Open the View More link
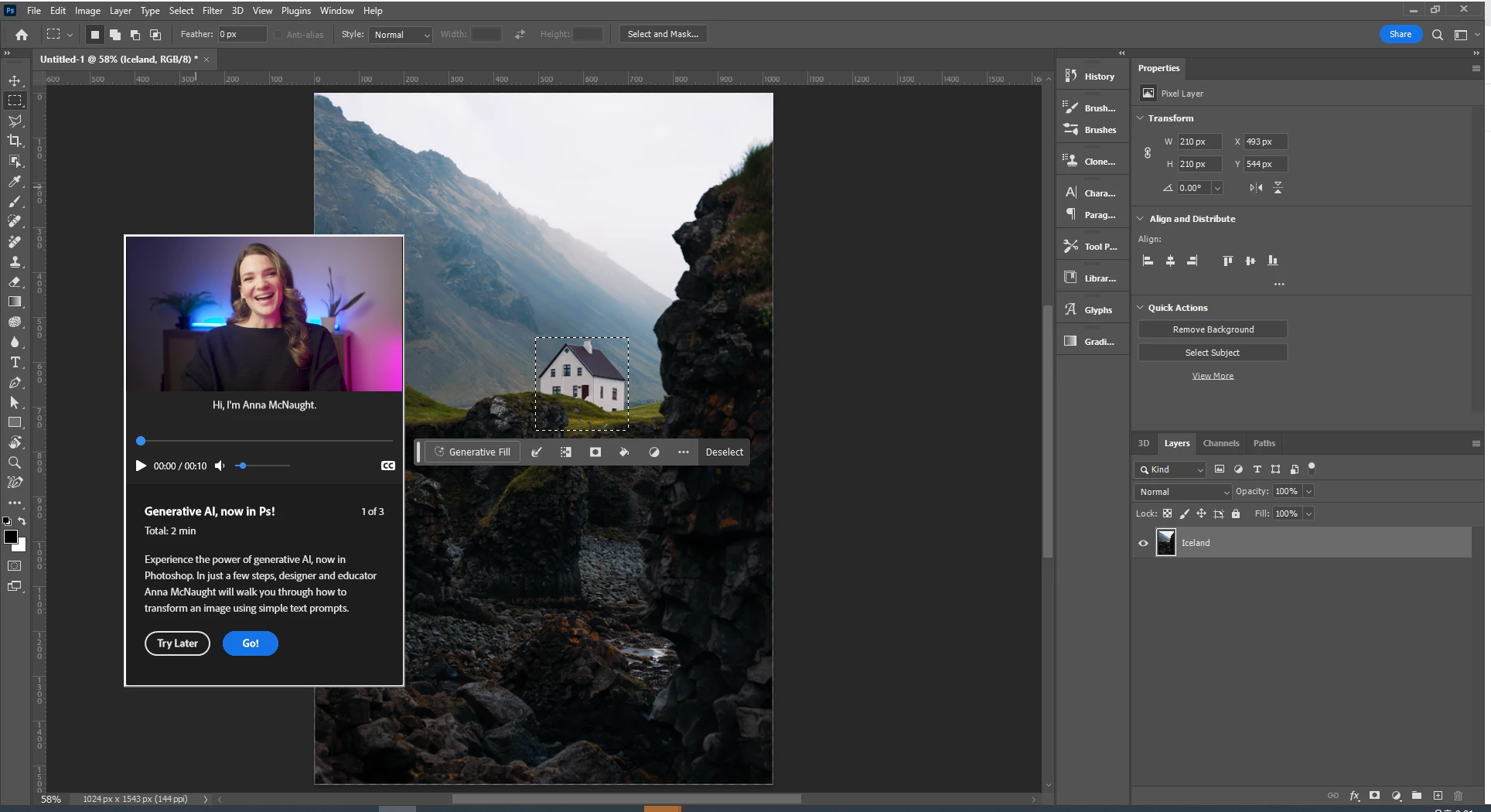This screenshot has width=1491, height=812. tap(1213, 376)
